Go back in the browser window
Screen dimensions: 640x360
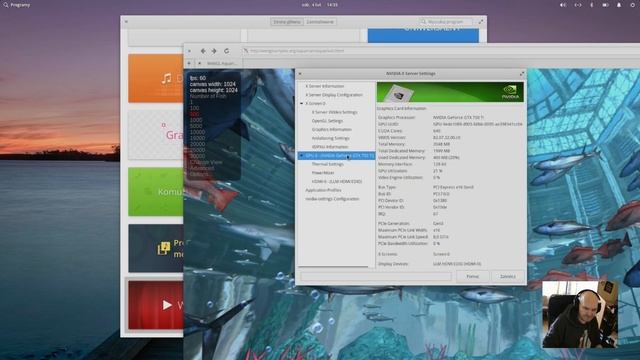coord(203,51)
